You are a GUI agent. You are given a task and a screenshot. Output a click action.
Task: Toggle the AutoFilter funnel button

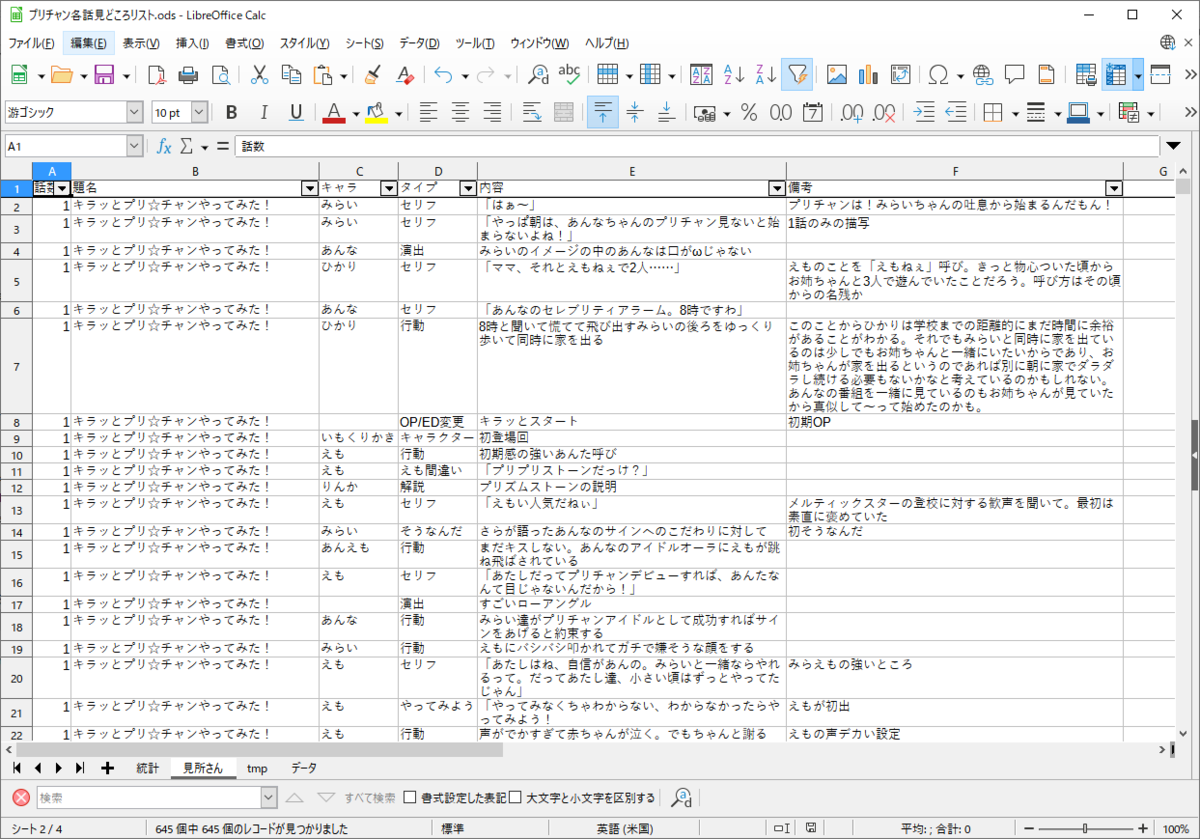(797, 74)
